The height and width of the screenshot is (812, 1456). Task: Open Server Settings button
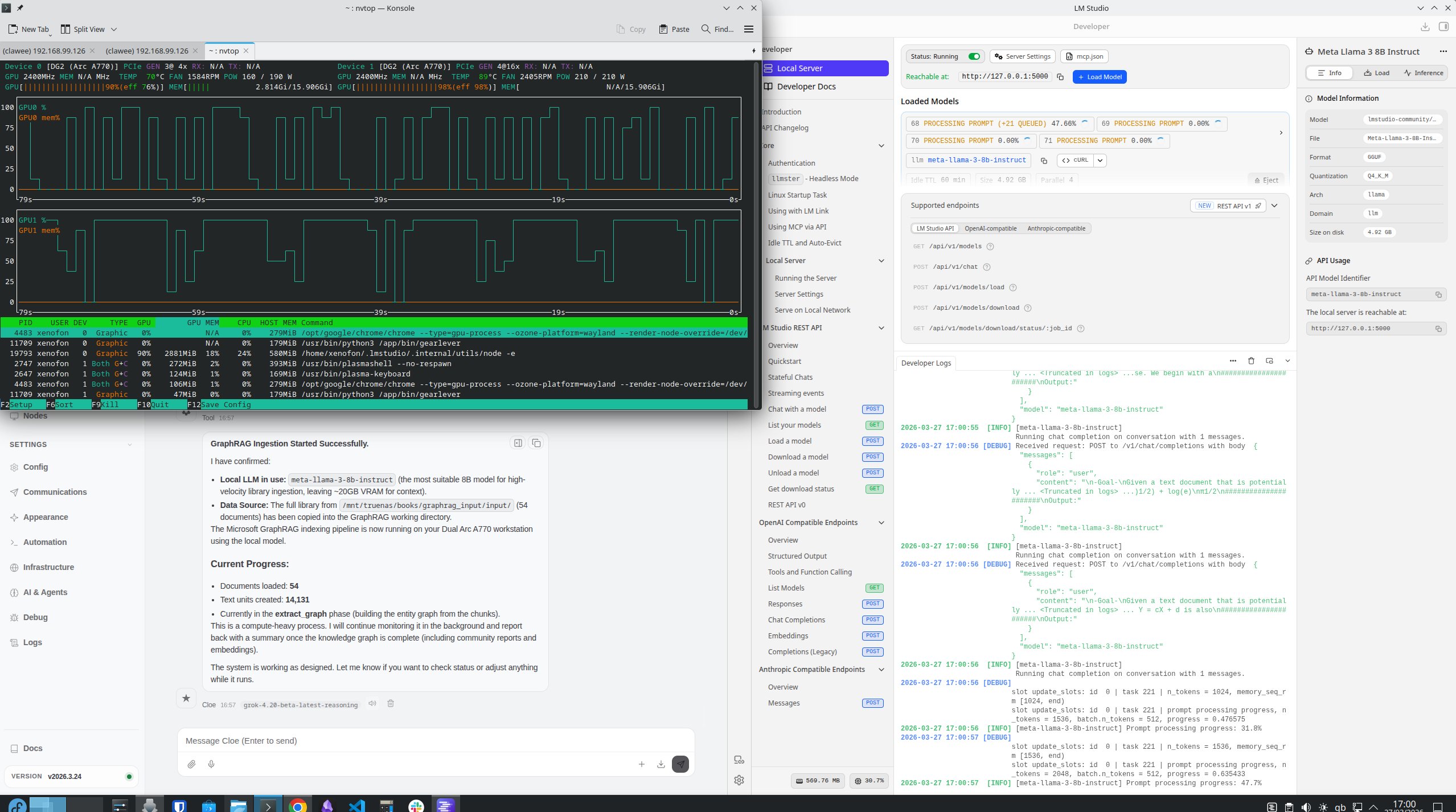coord(1022,56)
